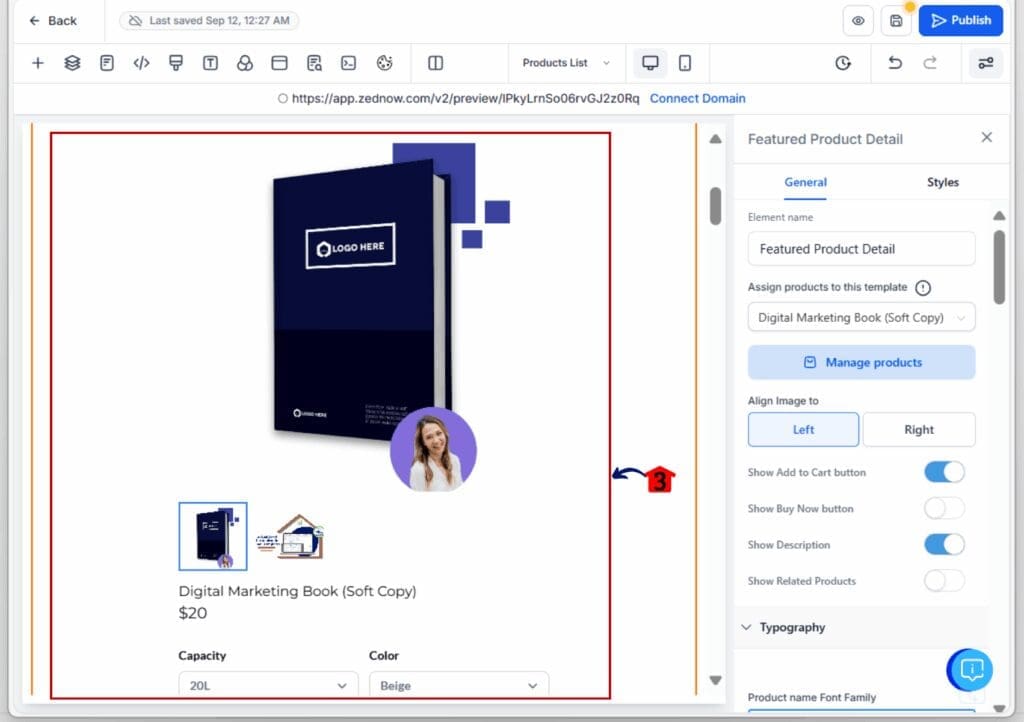Screen dimensions: 1024x722
Task: Click the undo icon
Action: click(x=895, y=62)
